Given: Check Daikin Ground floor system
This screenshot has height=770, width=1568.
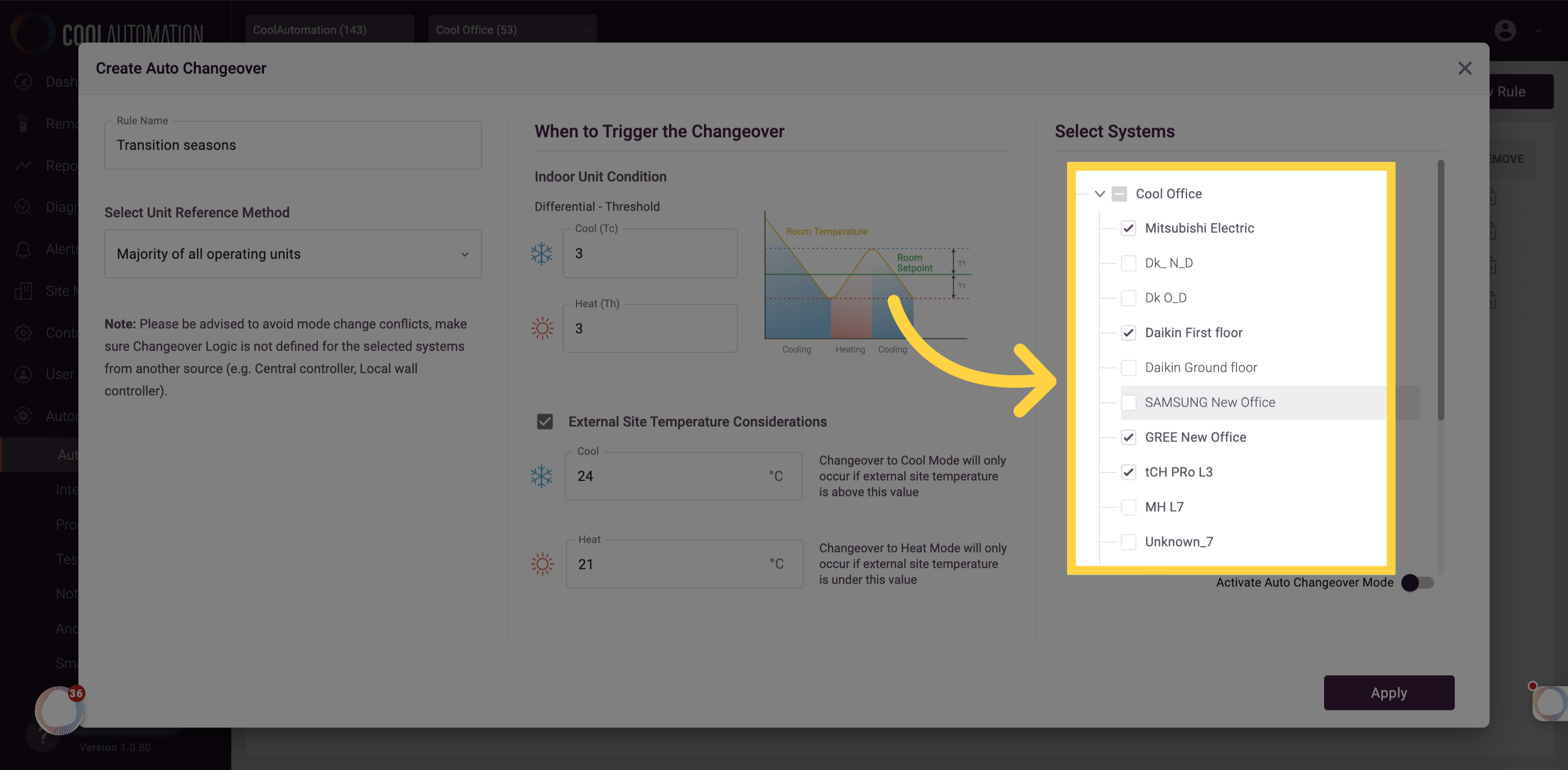Looking at the screenshot, I should click(x=1128, y=368).
